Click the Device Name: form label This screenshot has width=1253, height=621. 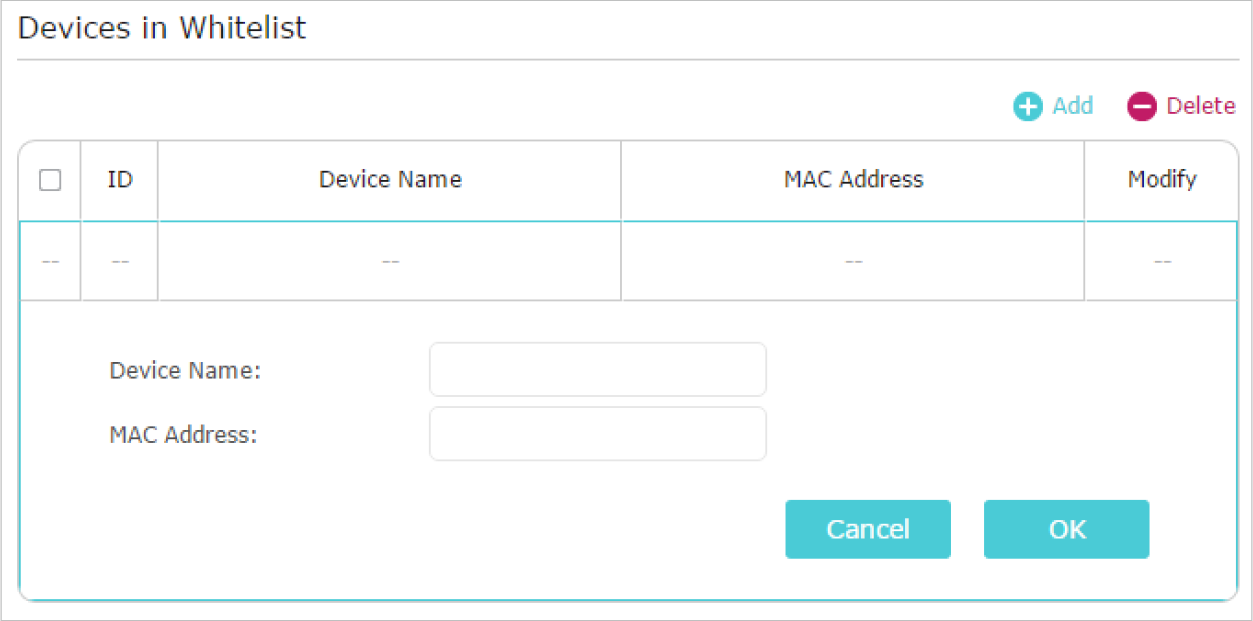[185, 371]
